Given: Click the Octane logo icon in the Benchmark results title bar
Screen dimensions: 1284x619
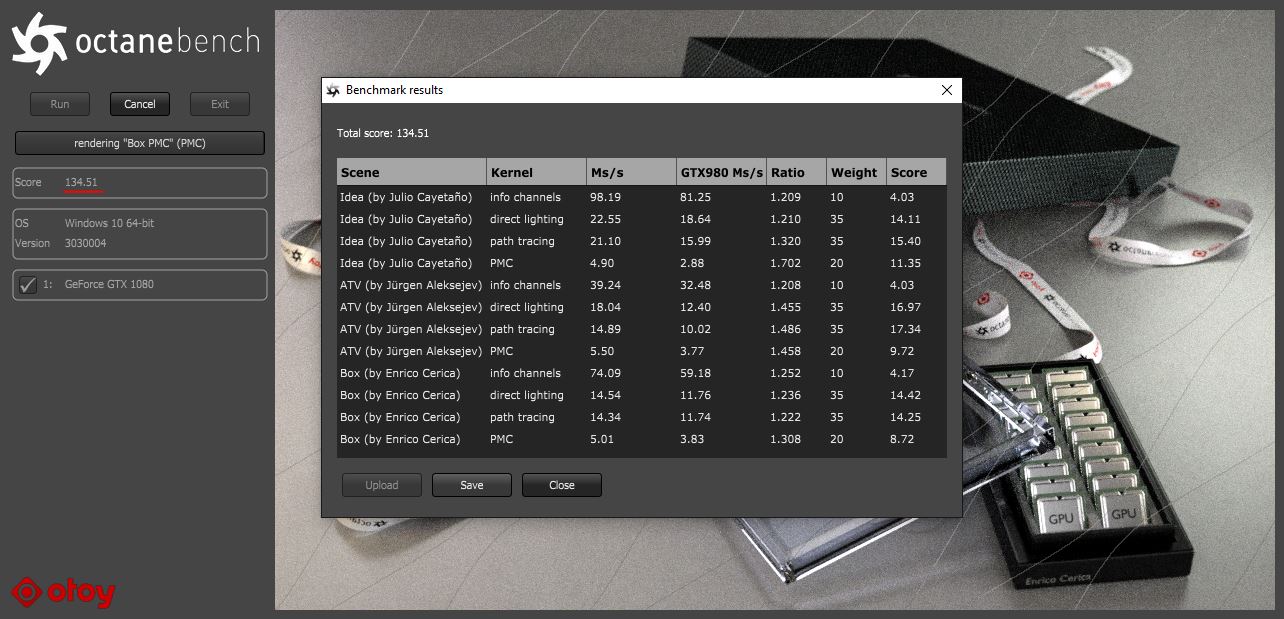Looking at the screenshot, I should pos(333,90).
